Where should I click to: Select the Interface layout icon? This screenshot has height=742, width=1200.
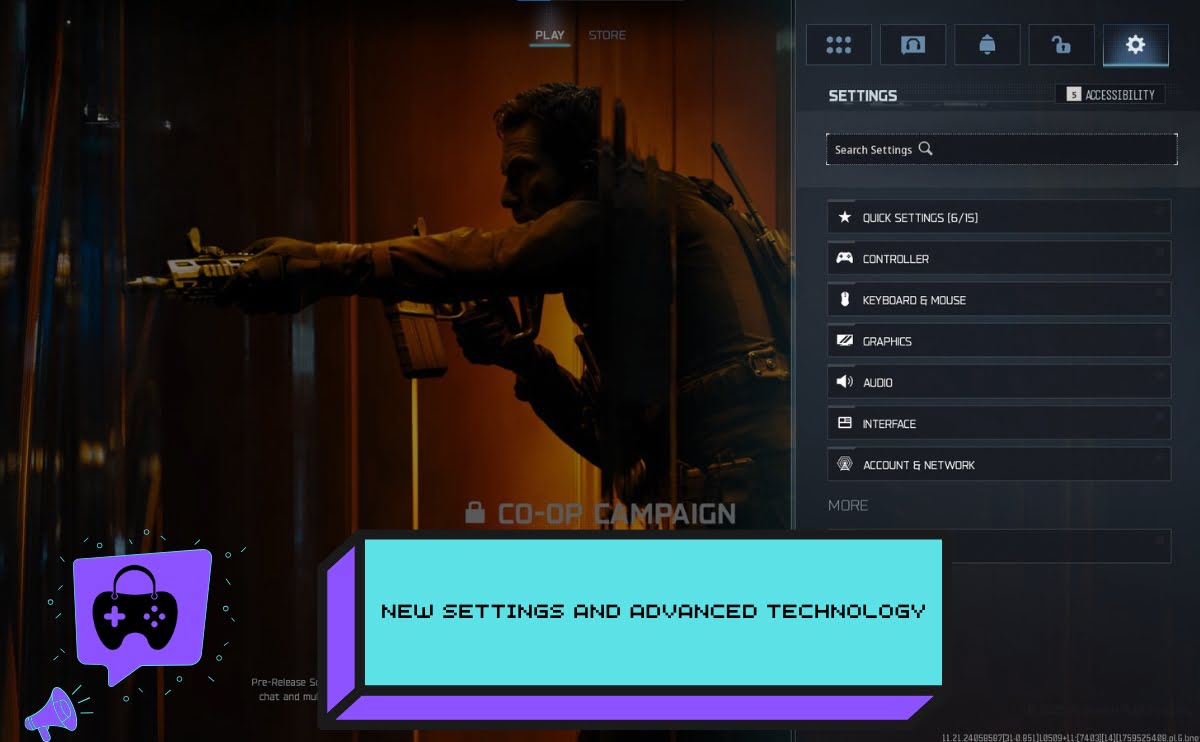tap(845, 423)
